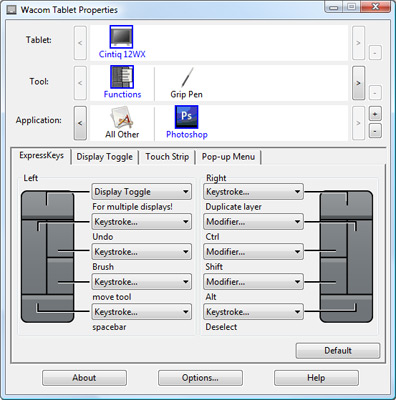Expand the Modifier dropdown above Ctrl
The height and width of the screenshot is (400, 396).
253,222
